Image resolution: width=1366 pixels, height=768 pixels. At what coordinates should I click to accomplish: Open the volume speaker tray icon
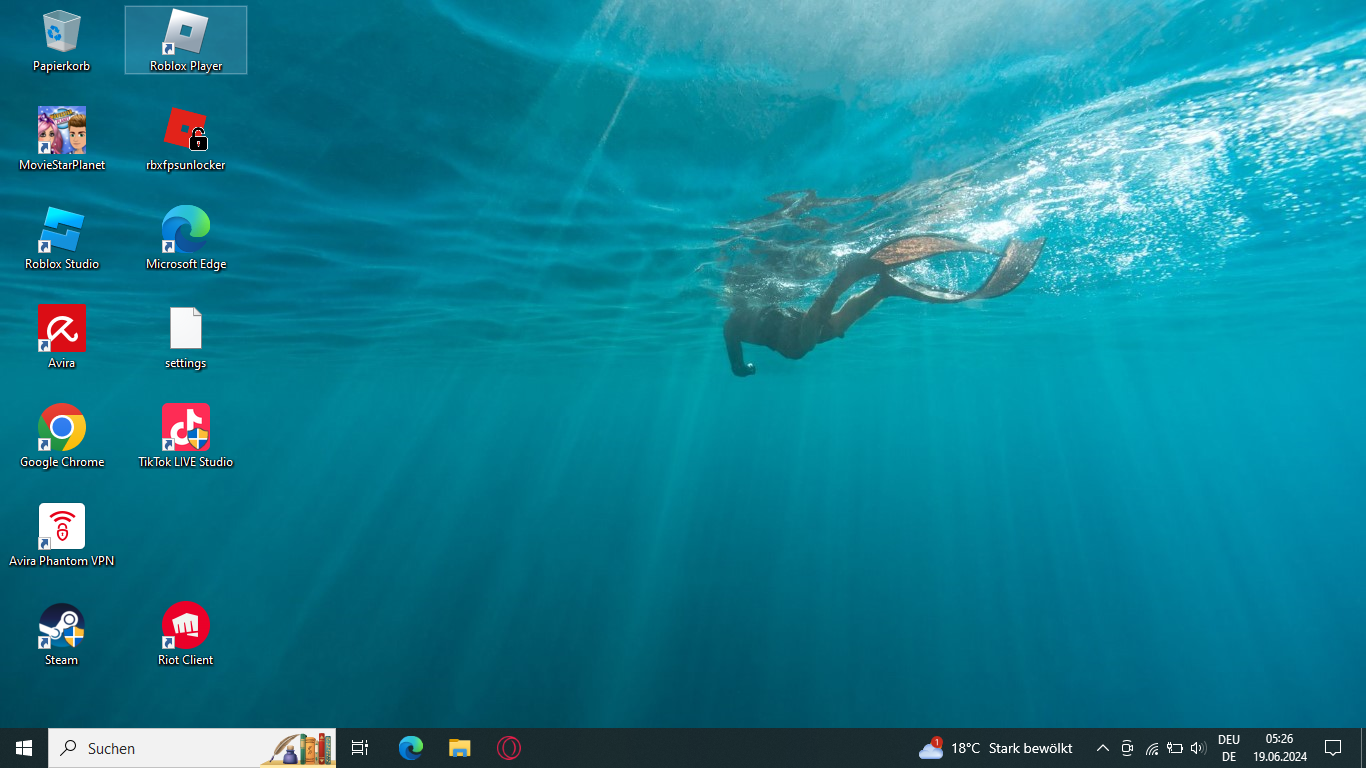pos(1199,748)
